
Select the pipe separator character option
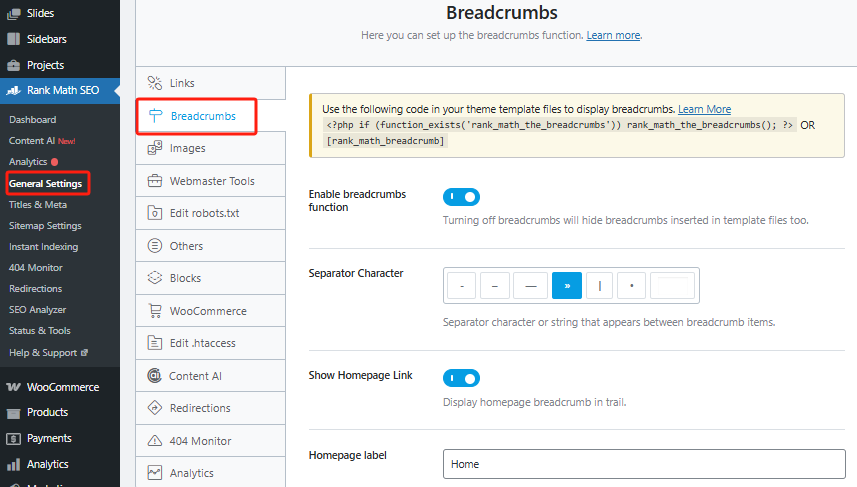click(x=599, y=286)
